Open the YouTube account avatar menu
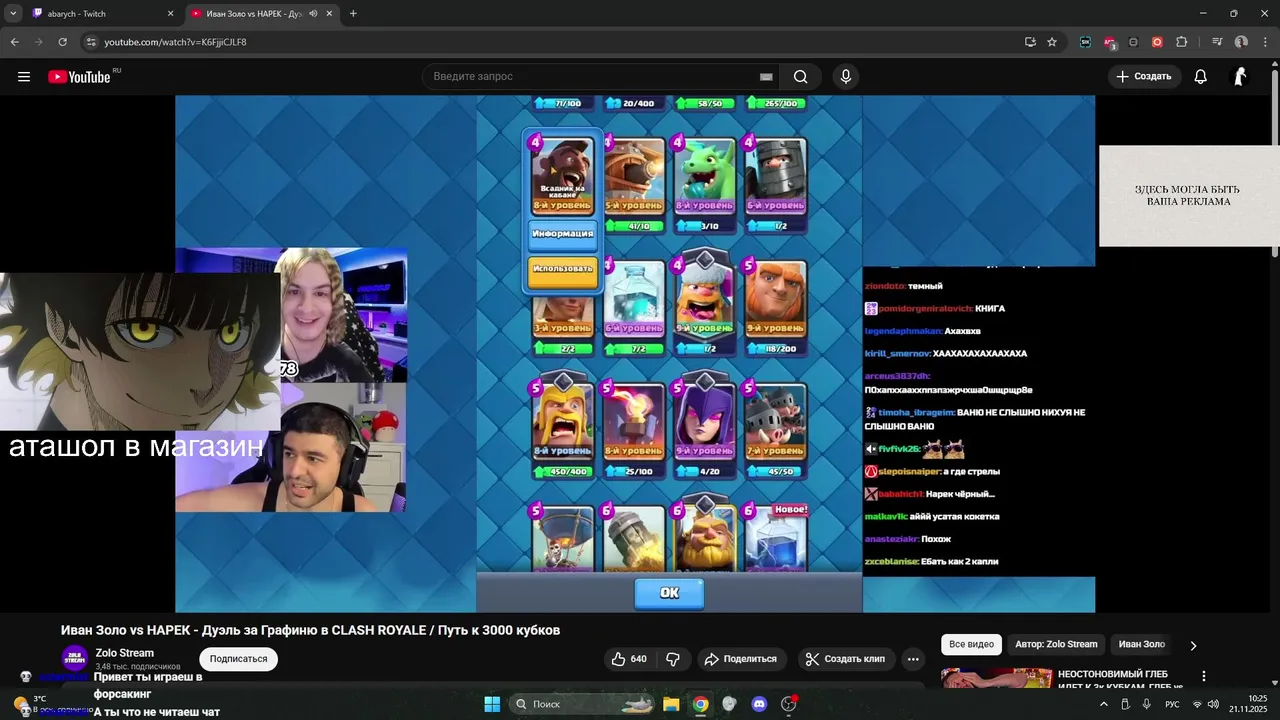 click(x=1240, y=77)
